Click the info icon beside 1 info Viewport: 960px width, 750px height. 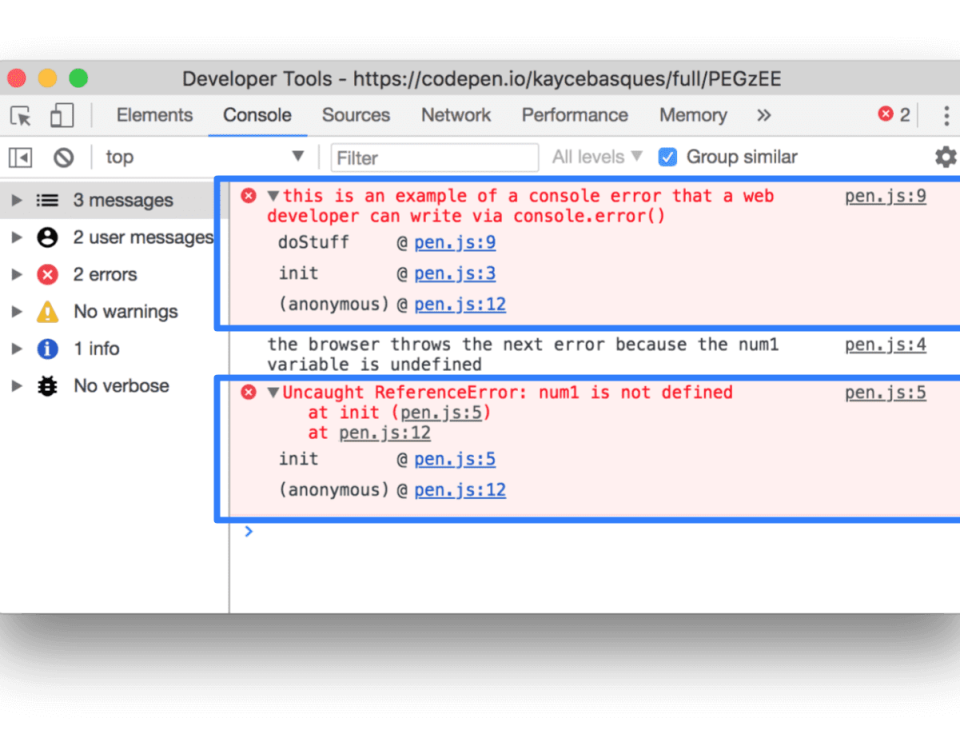point(47,348)
